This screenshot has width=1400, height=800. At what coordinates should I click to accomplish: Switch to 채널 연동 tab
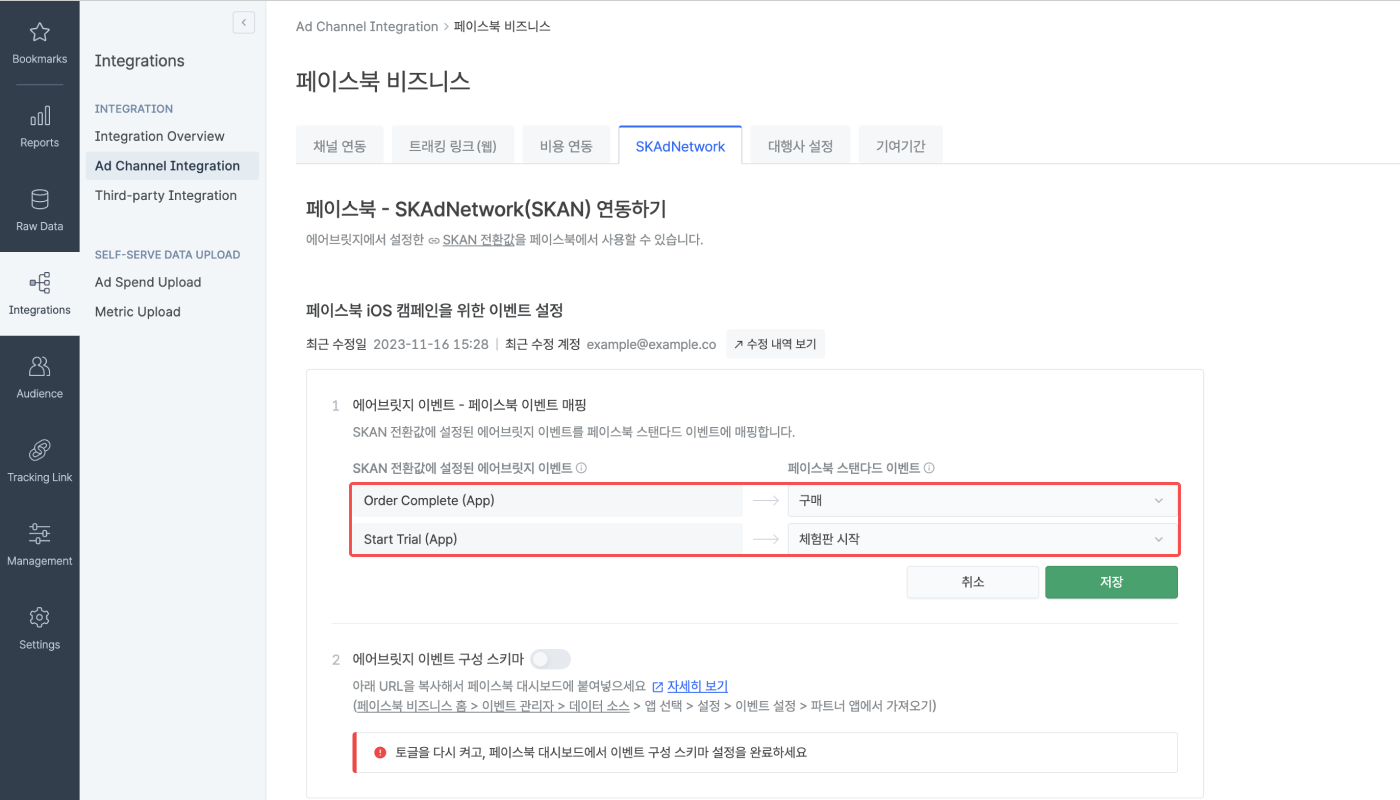pos(340,146)
